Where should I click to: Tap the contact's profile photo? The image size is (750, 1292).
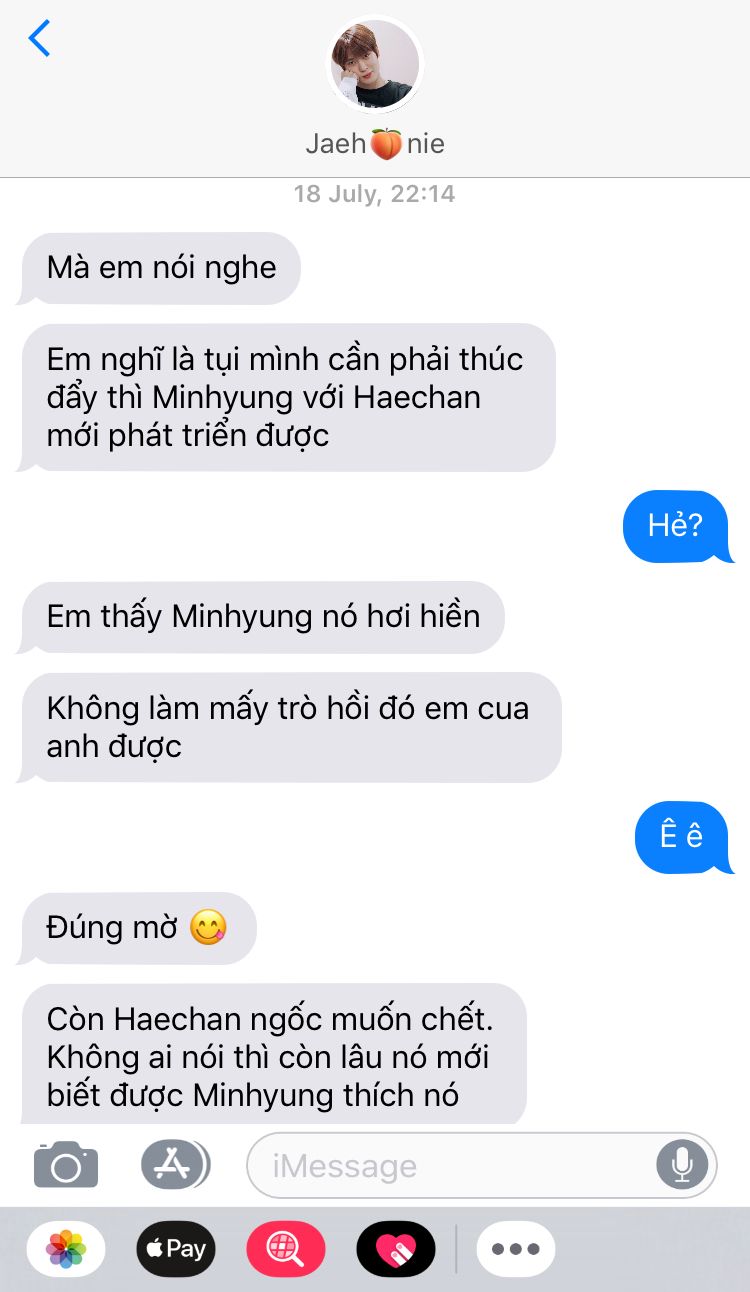[375, 65]
